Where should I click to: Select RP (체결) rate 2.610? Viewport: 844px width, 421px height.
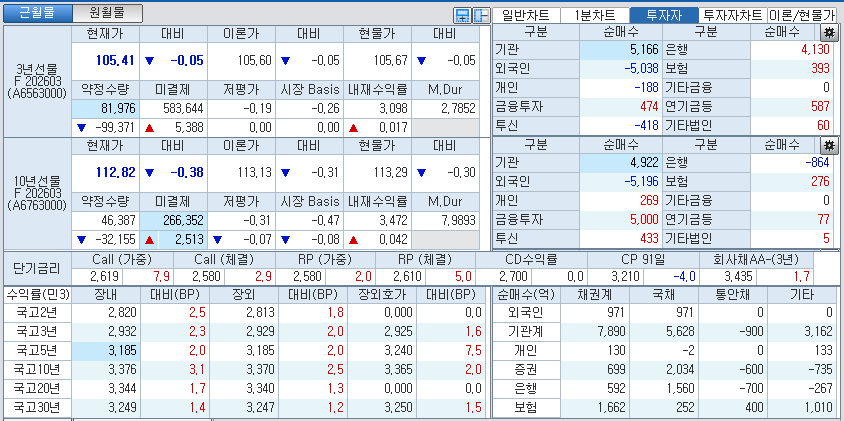coord(402,277)
